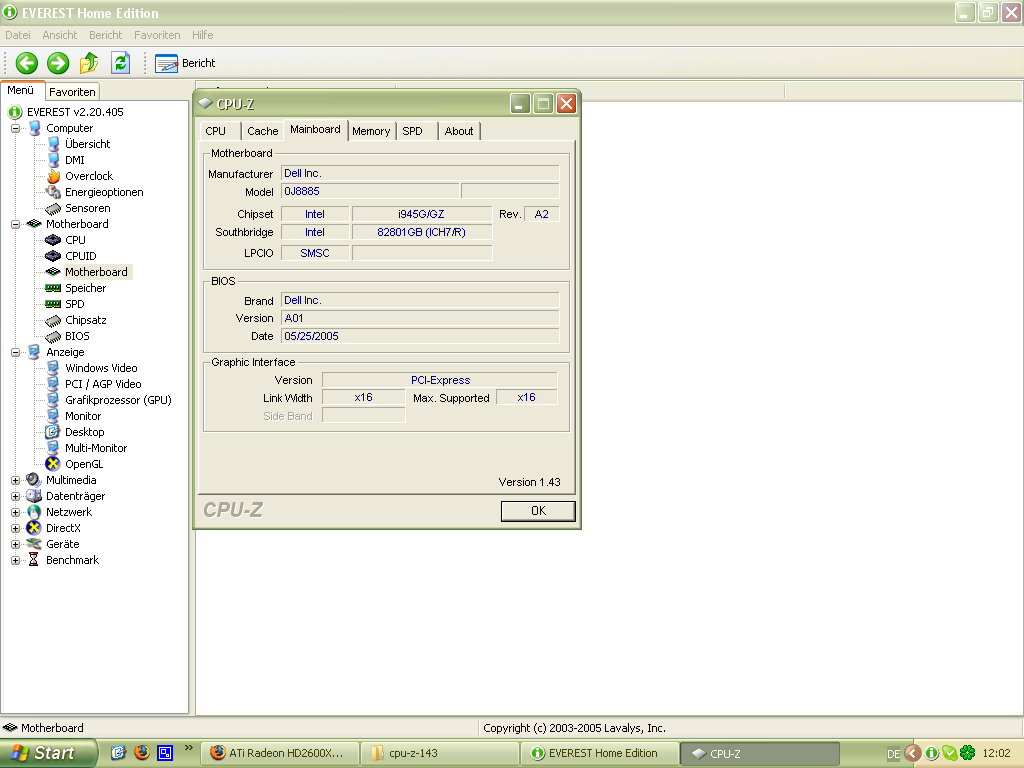Viewport: 1024px width, 768px height.
Task: Click the green Forward arrow toolbar icon
Action: click(x=58, y=63)
